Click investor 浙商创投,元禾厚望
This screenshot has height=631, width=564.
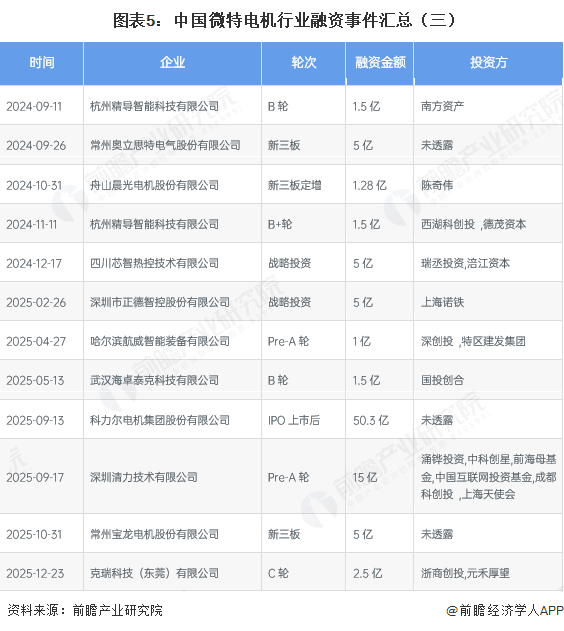click(465, 573)
